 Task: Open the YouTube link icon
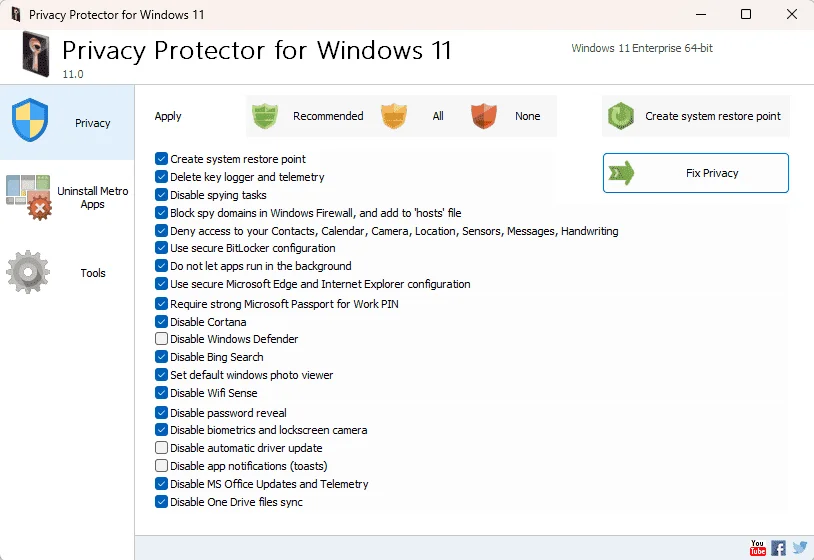757,548
